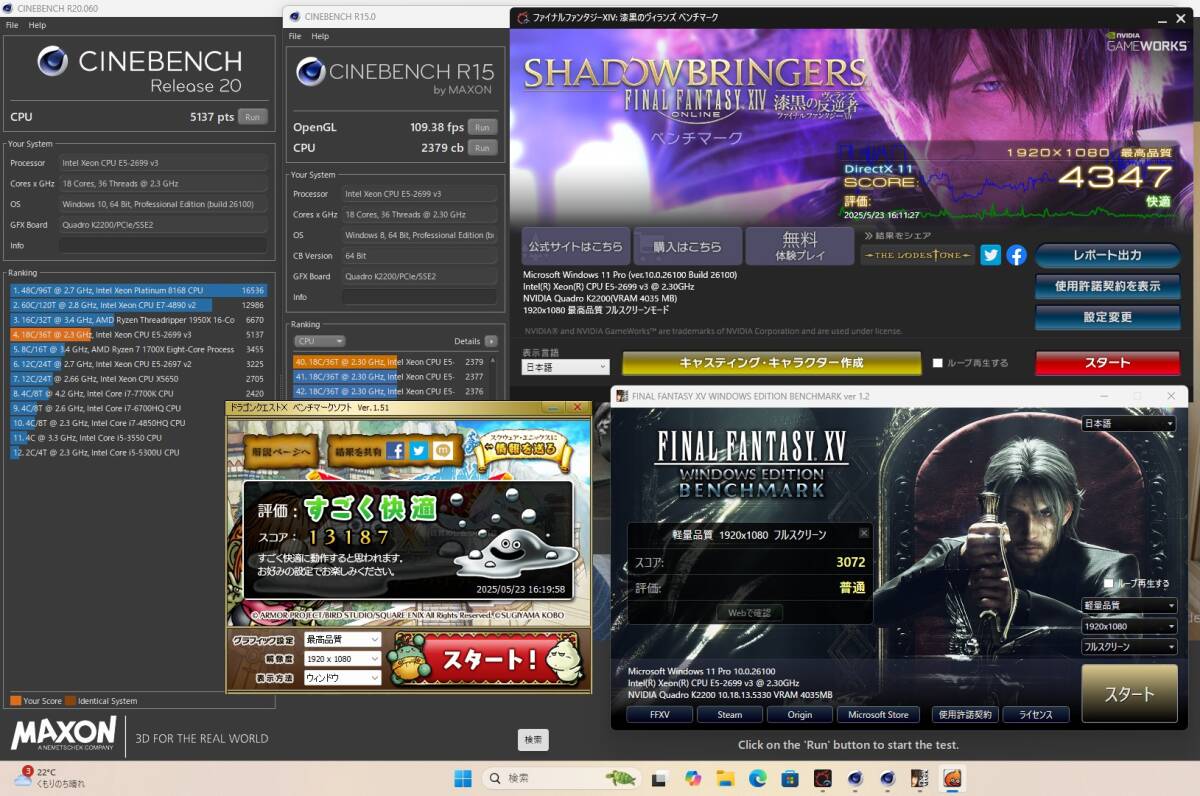Enable loop playback in the FFXV benchmark
1200x796 pixels.
point(1108,583)
